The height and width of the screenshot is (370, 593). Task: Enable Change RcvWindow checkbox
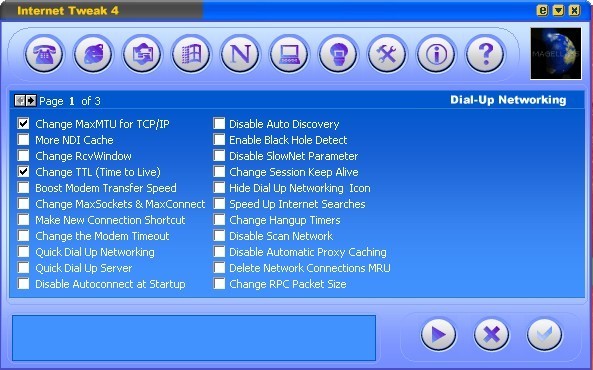point(23,155)
